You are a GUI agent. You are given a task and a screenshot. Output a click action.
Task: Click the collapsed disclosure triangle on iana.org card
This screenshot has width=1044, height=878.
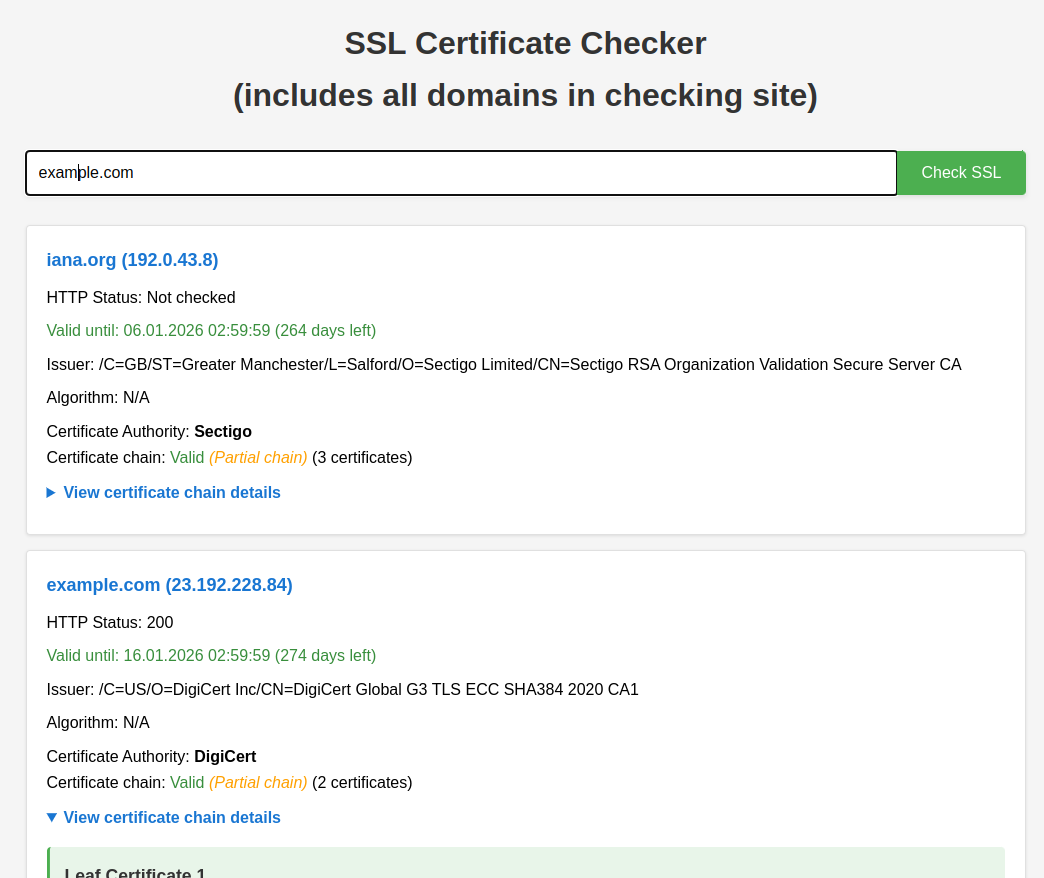[x=51, y=492]
